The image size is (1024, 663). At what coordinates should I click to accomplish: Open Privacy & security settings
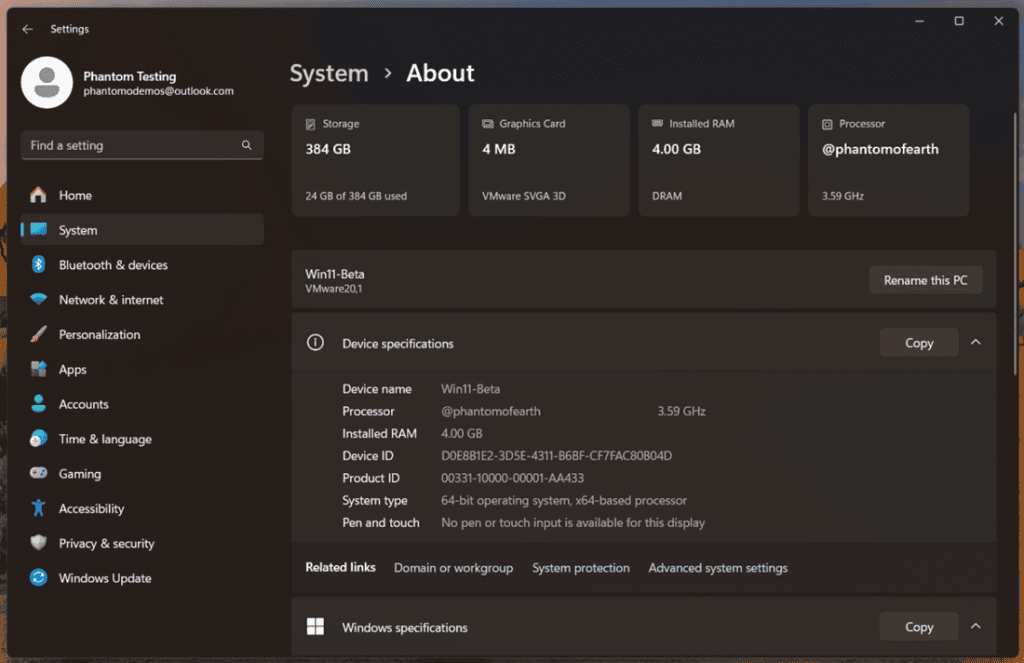(x=142, y=543)
